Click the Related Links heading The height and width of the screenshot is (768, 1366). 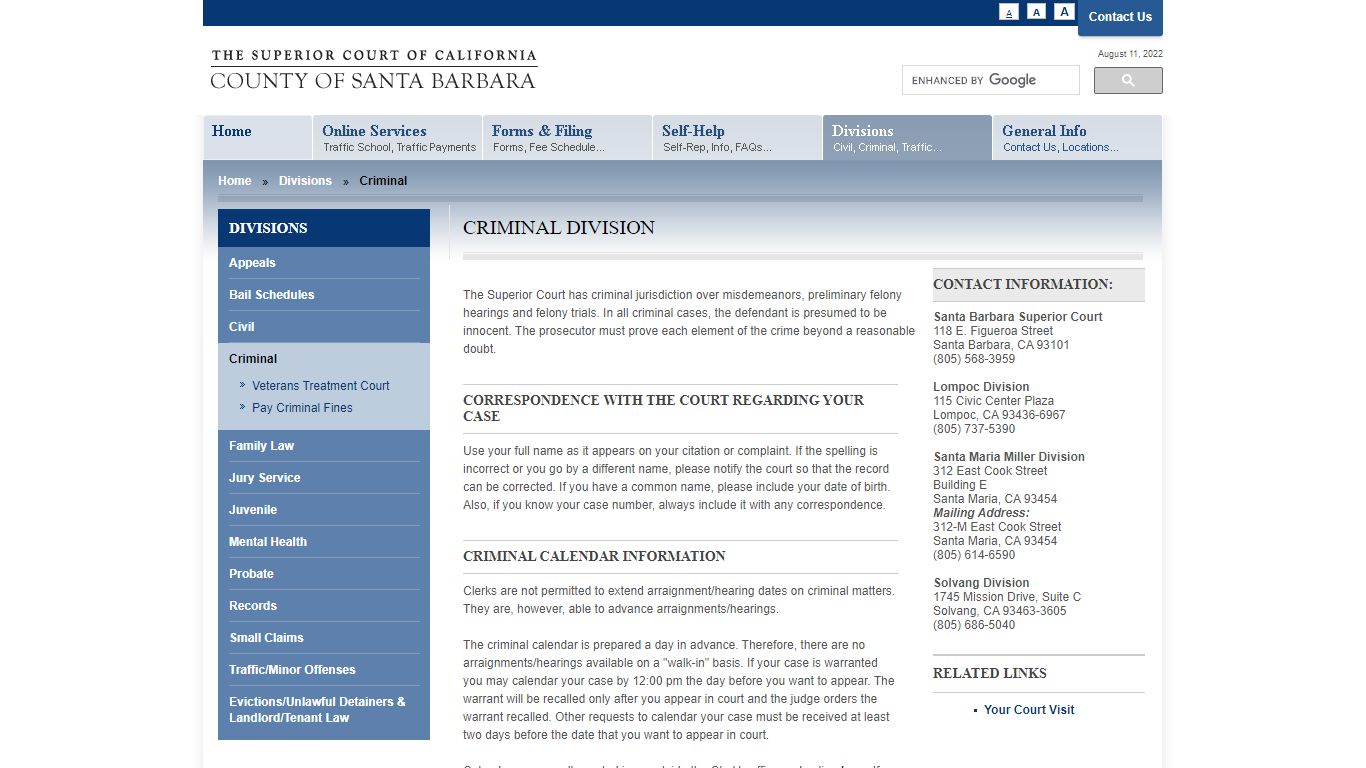pos(990,673)
